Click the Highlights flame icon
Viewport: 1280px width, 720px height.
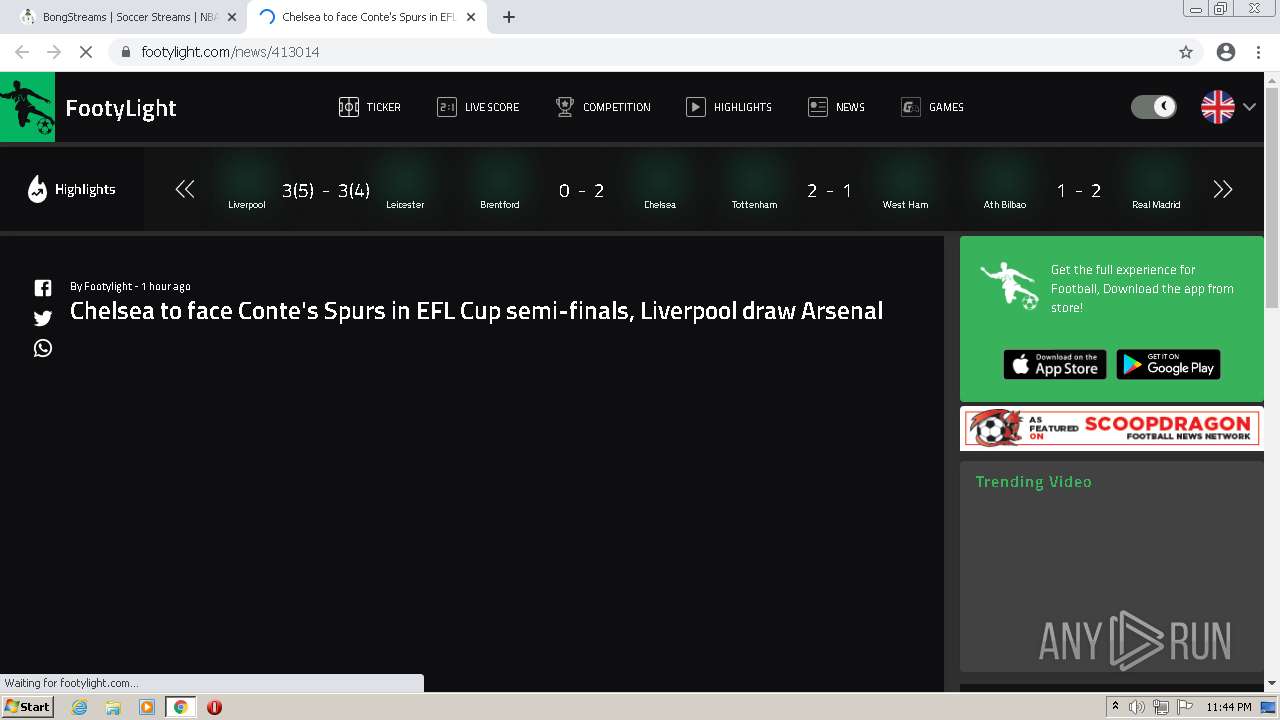click(37, 189)
